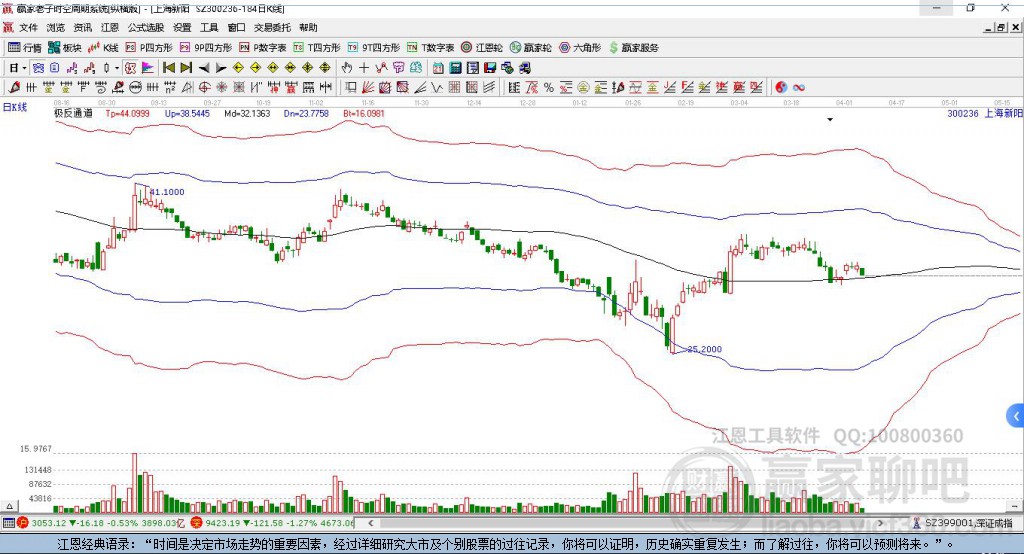Open the 赢家轮 wheel tool

[531, 48]
